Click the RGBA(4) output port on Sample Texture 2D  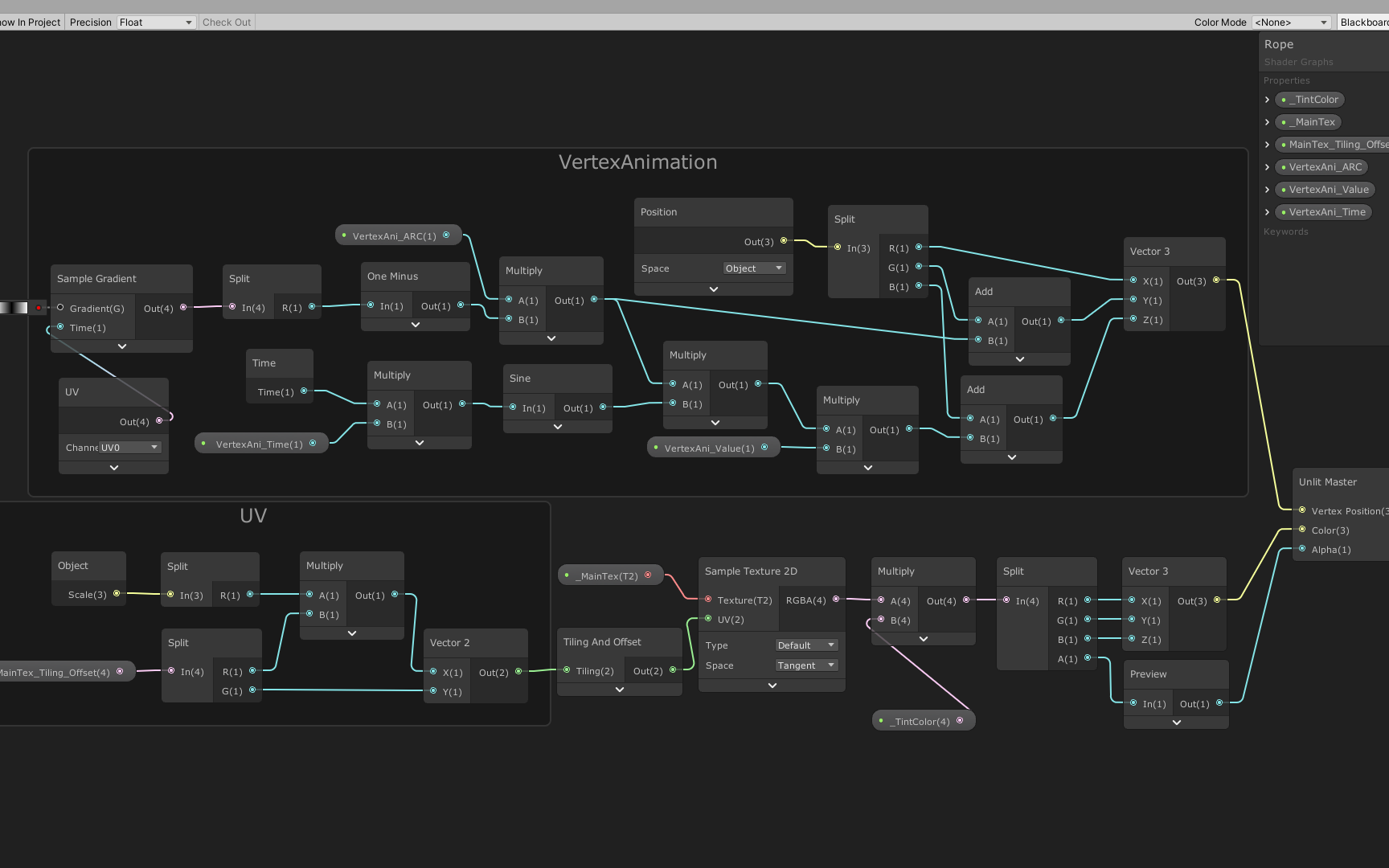(836, 600)
